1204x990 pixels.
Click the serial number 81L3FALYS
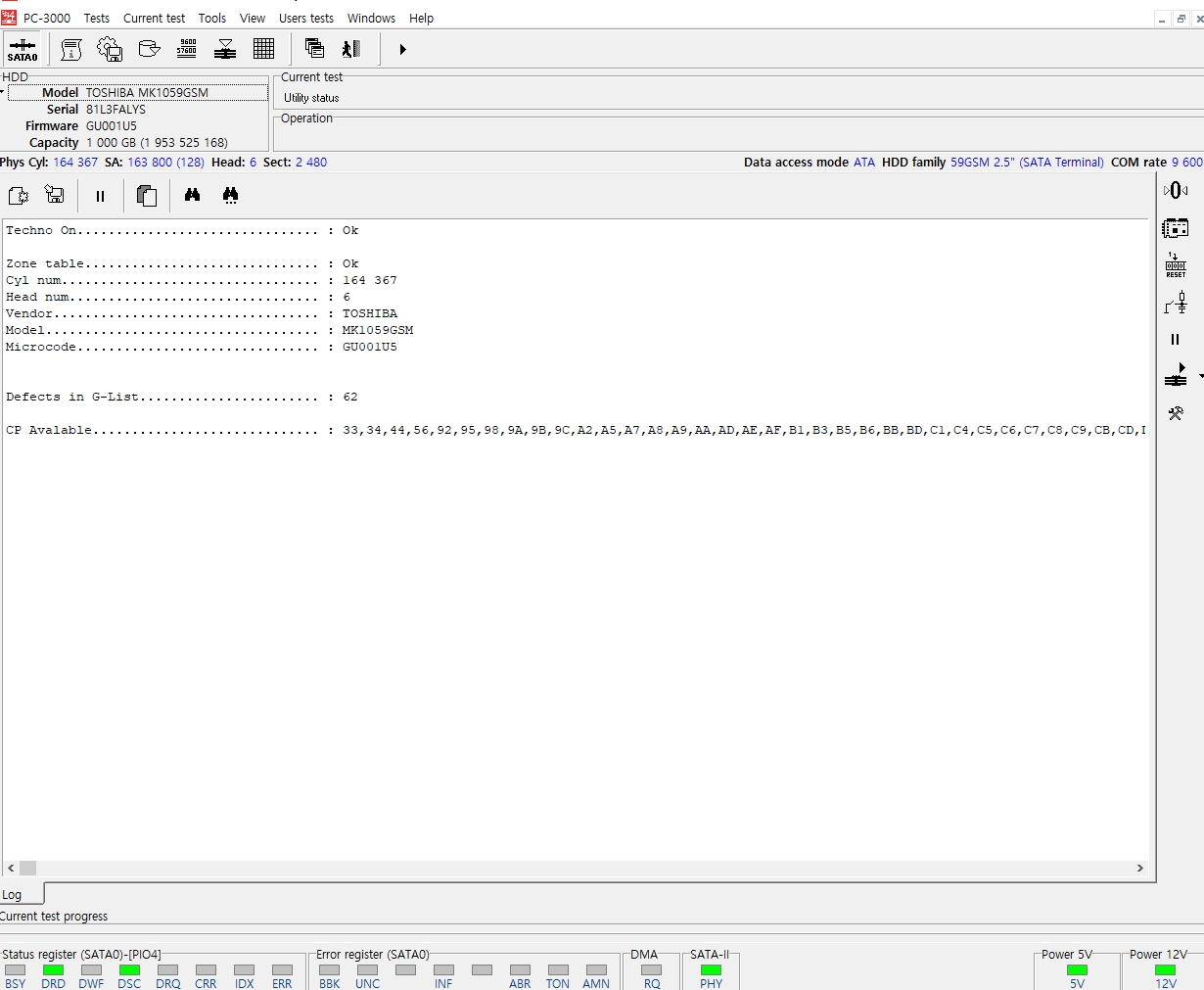pyautogui.click(x=116, y=110)
